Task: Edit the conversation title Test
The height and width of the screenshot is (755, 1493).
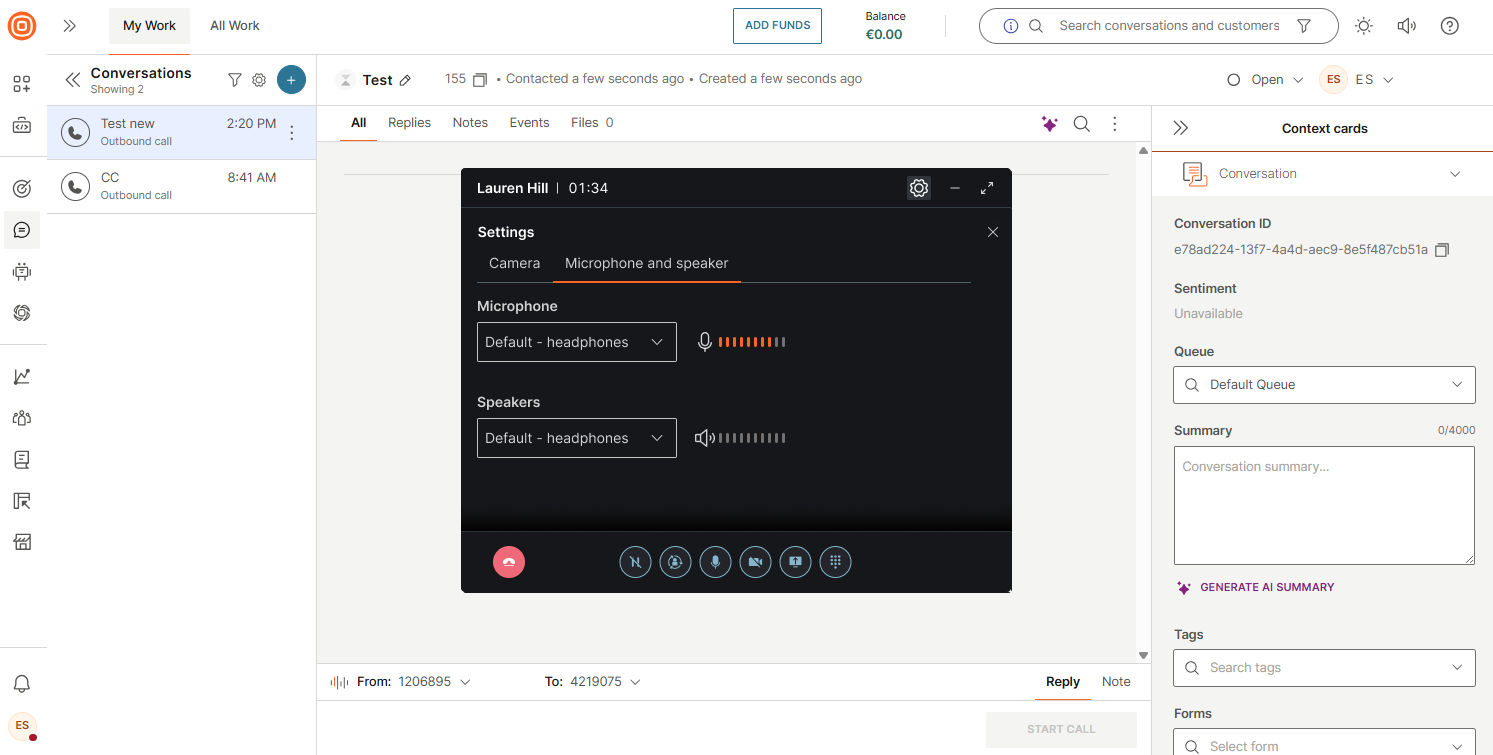Action: pos(405,80)
